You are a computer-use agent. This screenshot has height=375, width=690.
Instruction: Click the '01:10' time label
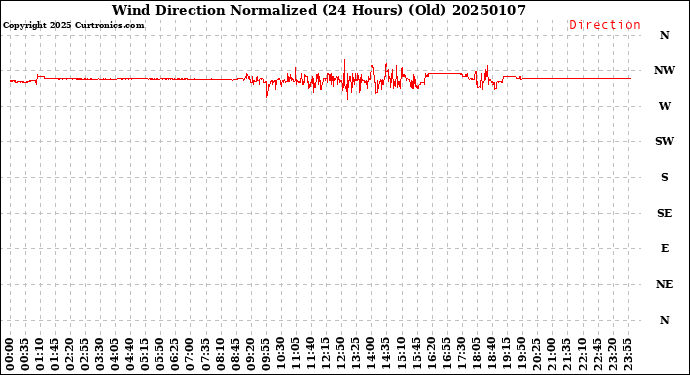click(x=40, y=355)
